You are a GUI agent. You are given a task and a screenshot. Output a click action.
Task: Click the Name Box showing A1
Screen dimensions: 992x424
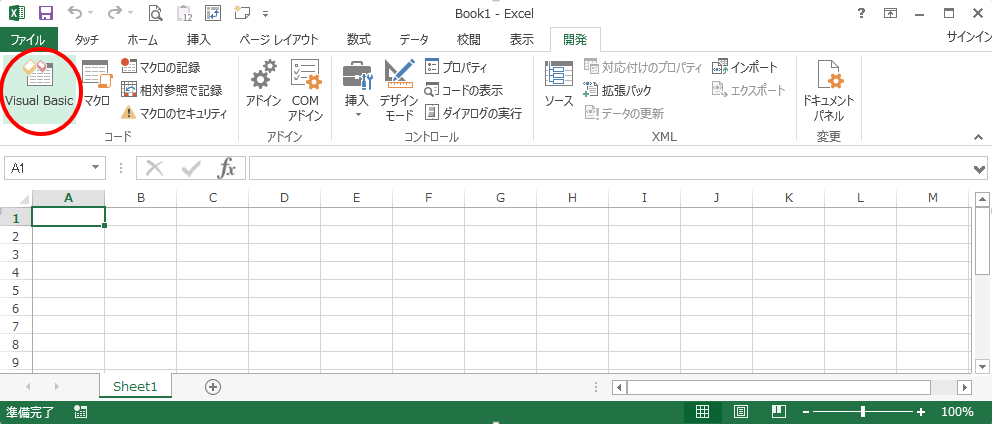click(47, 168)
